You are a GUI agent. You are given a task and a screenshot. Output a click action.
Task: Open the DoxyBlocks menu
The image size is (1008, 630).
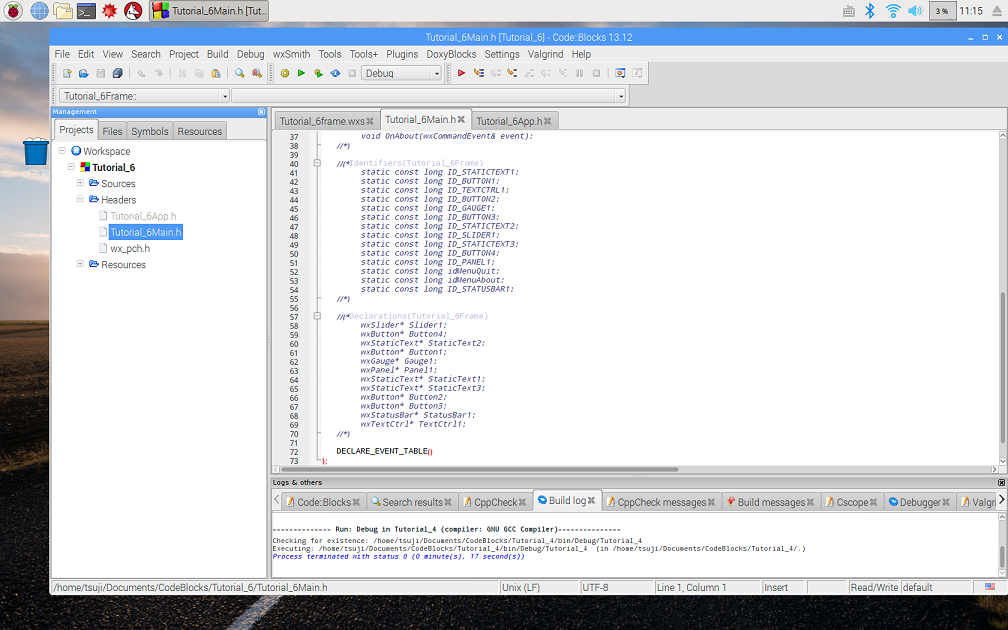coord(451,54)
